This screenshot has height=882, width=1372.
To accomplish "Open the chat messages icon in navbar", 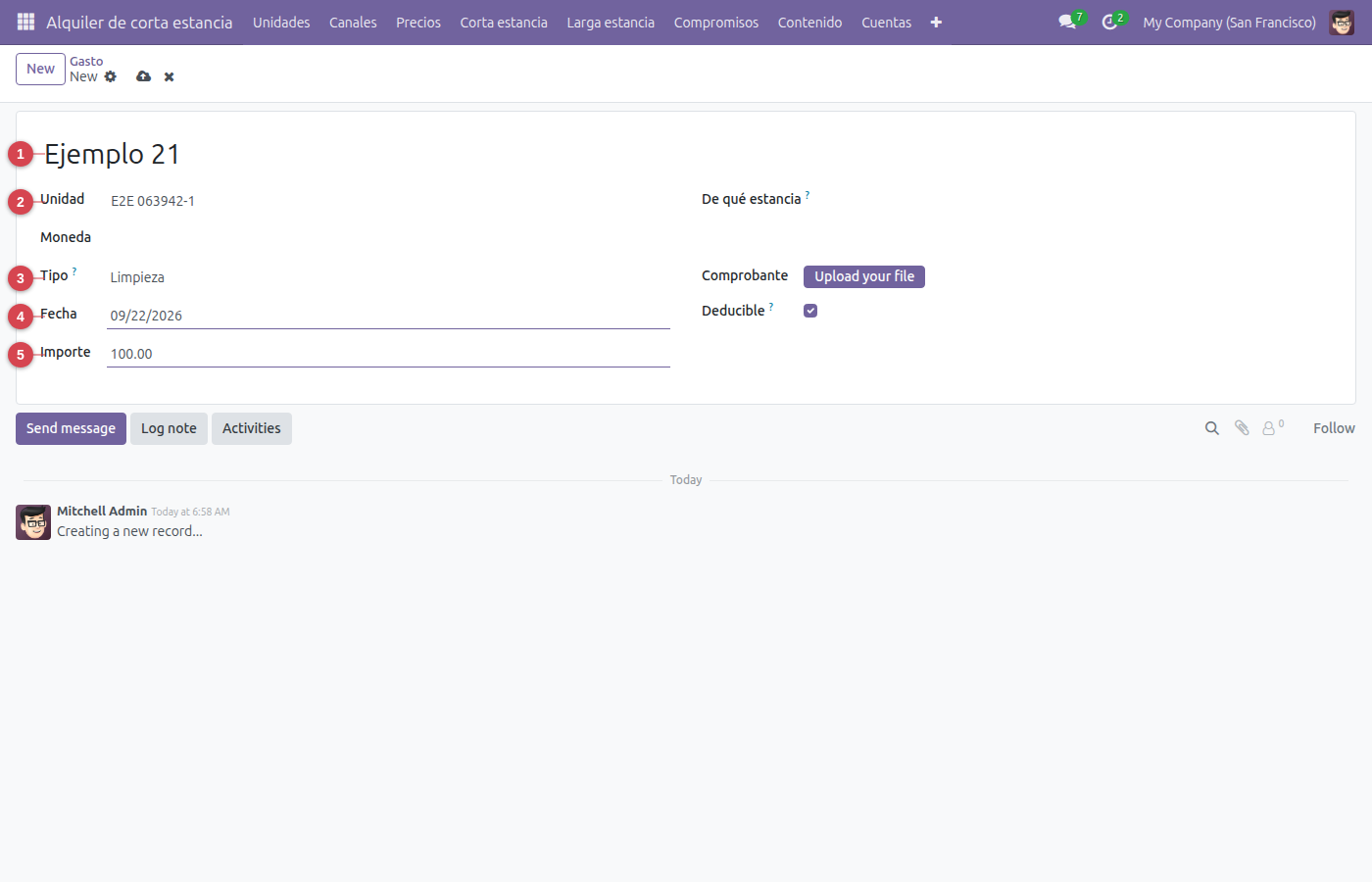I will coord(1068,22).
